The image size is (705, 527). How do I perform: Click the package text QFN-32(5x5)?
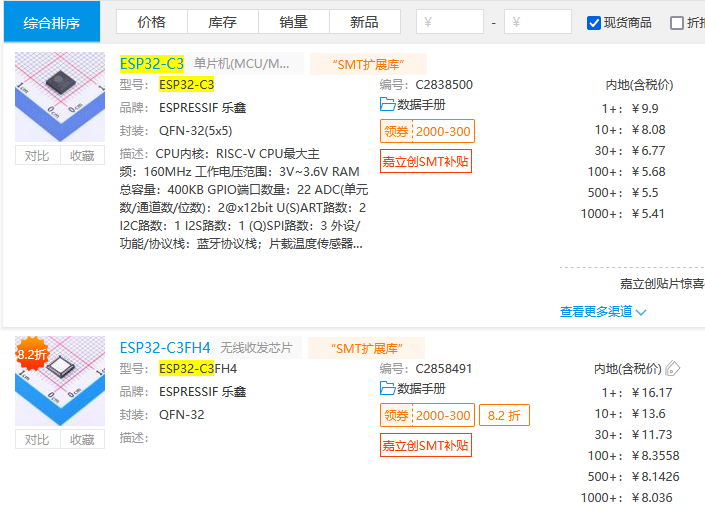pyautogui.click(x=196, y=130)
